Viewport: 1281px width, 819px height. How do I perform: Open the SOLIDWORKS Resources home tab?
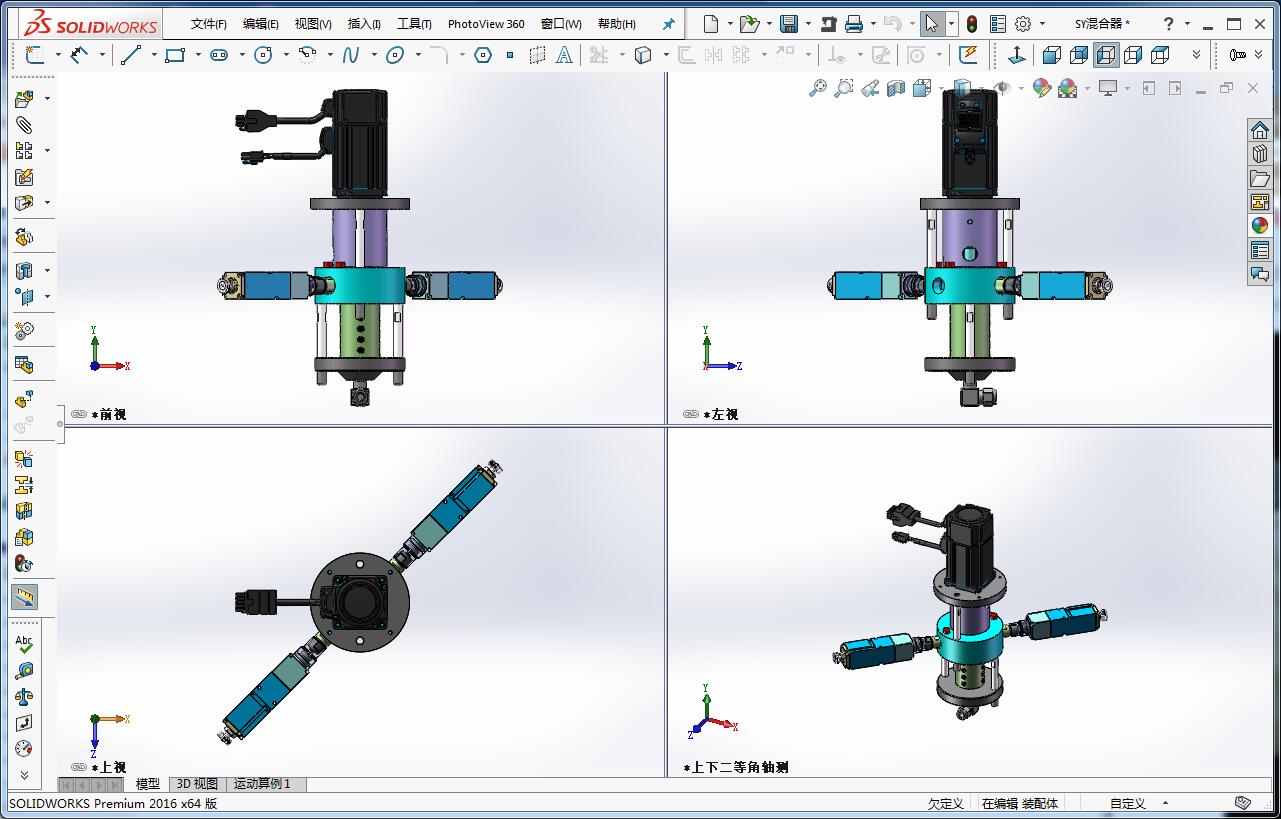point(1259,130)
